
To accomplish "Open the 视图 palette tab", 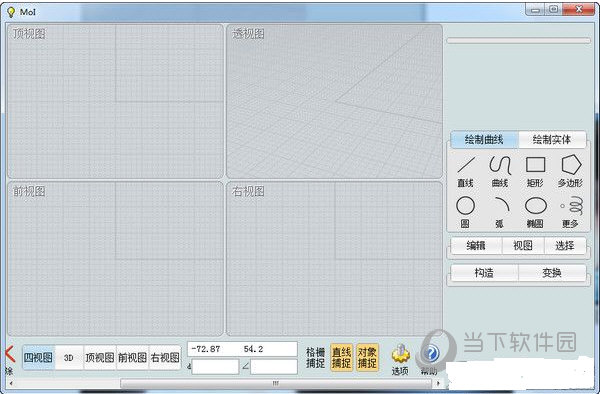I will point(523,246).
